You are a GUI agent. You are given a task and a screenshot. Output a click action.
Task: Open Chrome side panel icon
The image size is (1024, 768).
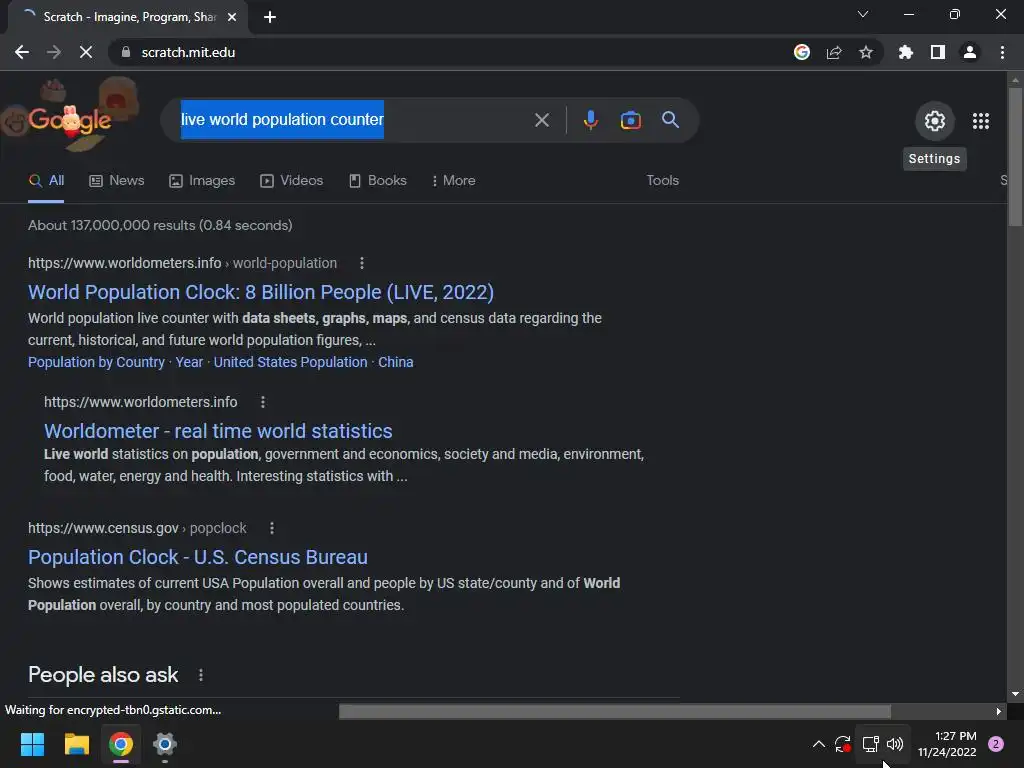[x=938, y=52]
